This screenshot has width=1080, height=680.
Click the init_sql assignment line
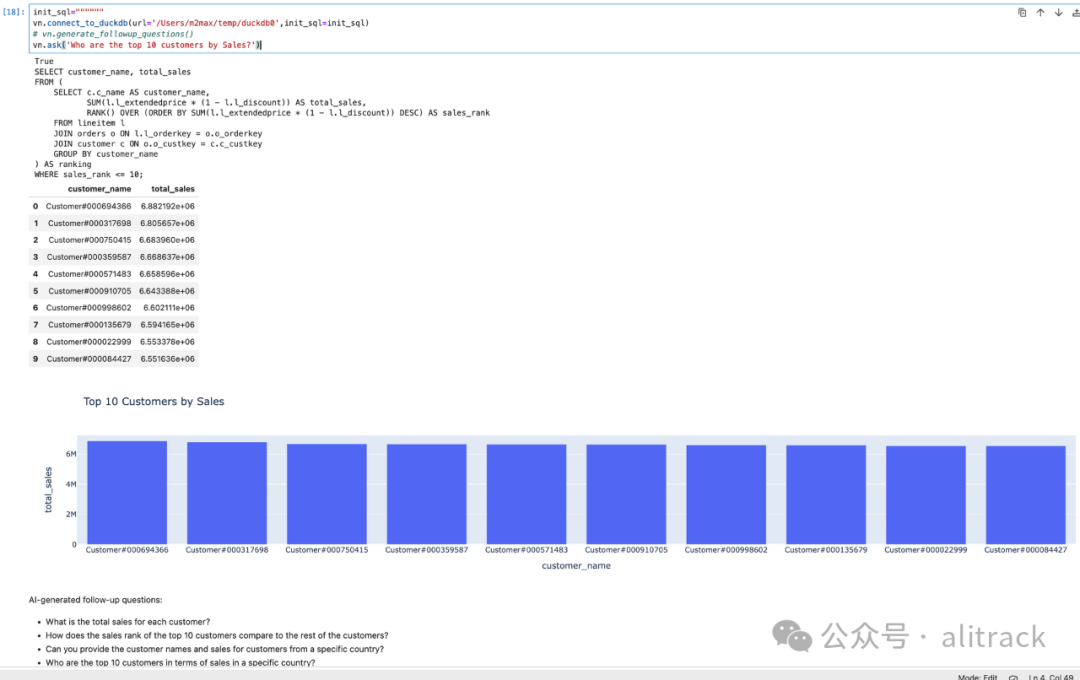(x=68, y=12)
